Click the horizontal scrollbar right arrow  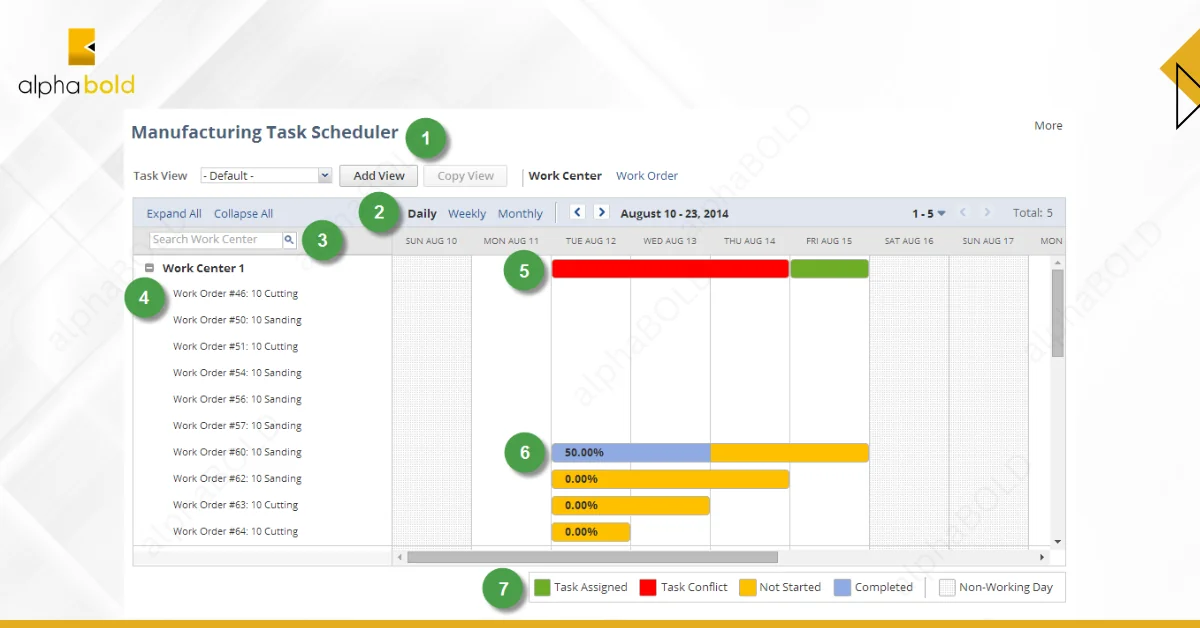(x=1042, y=557)
